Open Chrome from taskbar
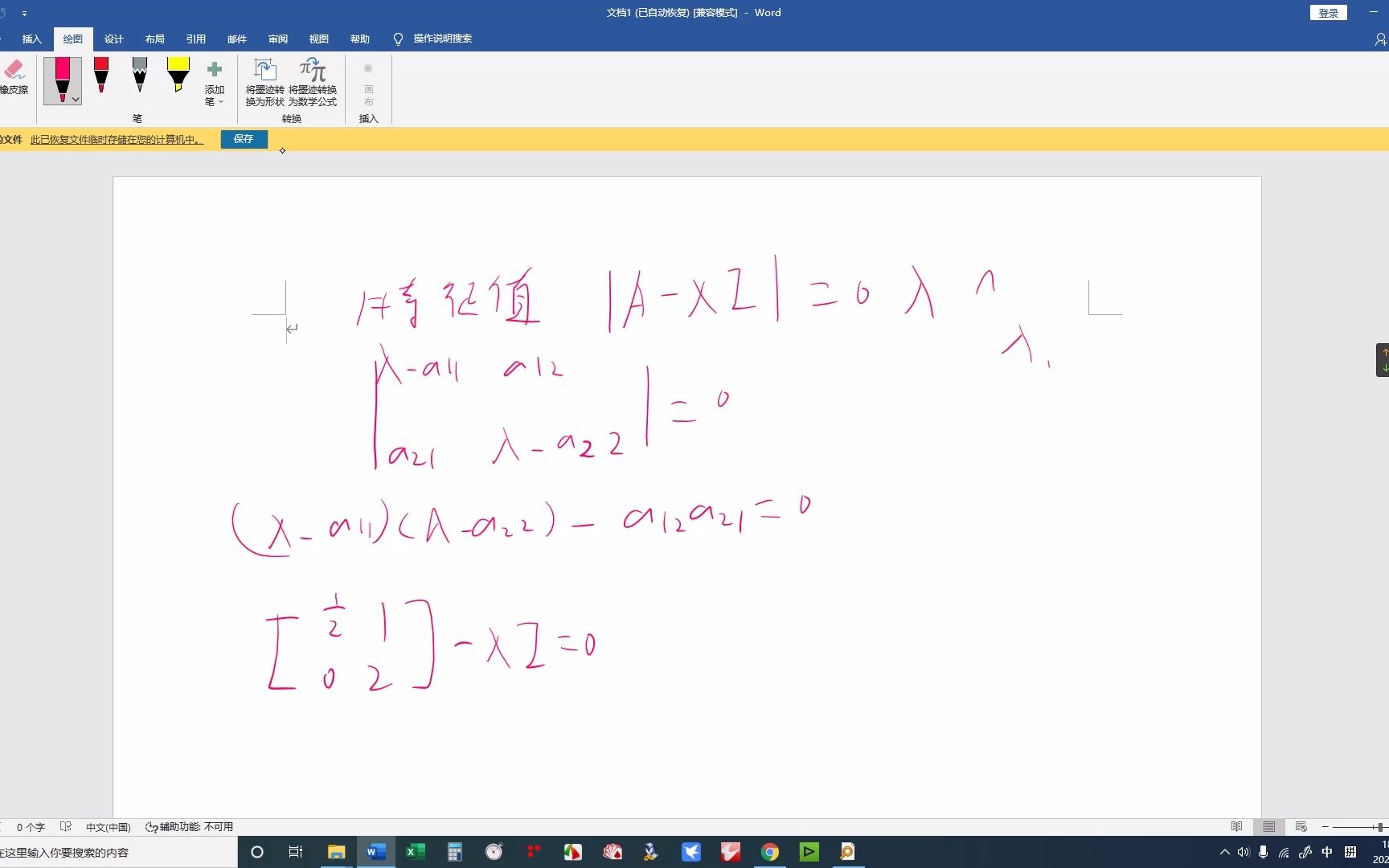The height and width of the screenshot is (868, 1389). click(770, 852)
